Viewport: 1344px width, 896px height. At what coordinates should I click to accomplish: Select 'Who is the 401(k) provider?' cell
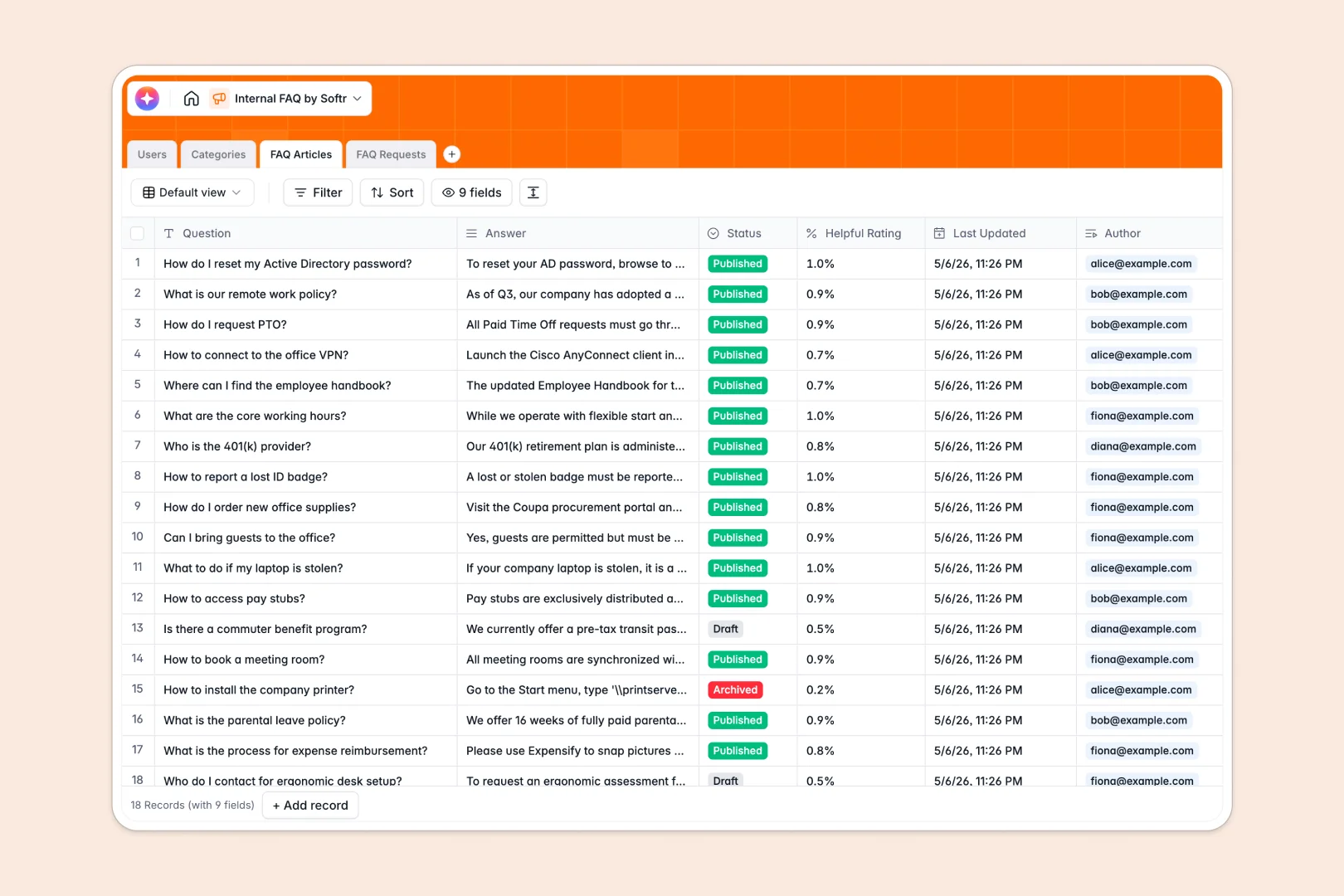point(305,447)
